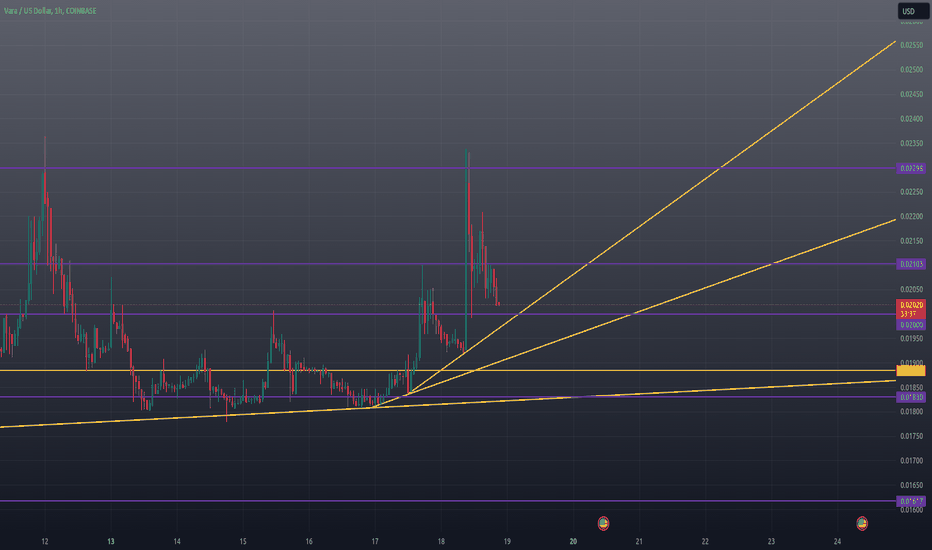Click the event marker icon near date 20

coord(603,523)
